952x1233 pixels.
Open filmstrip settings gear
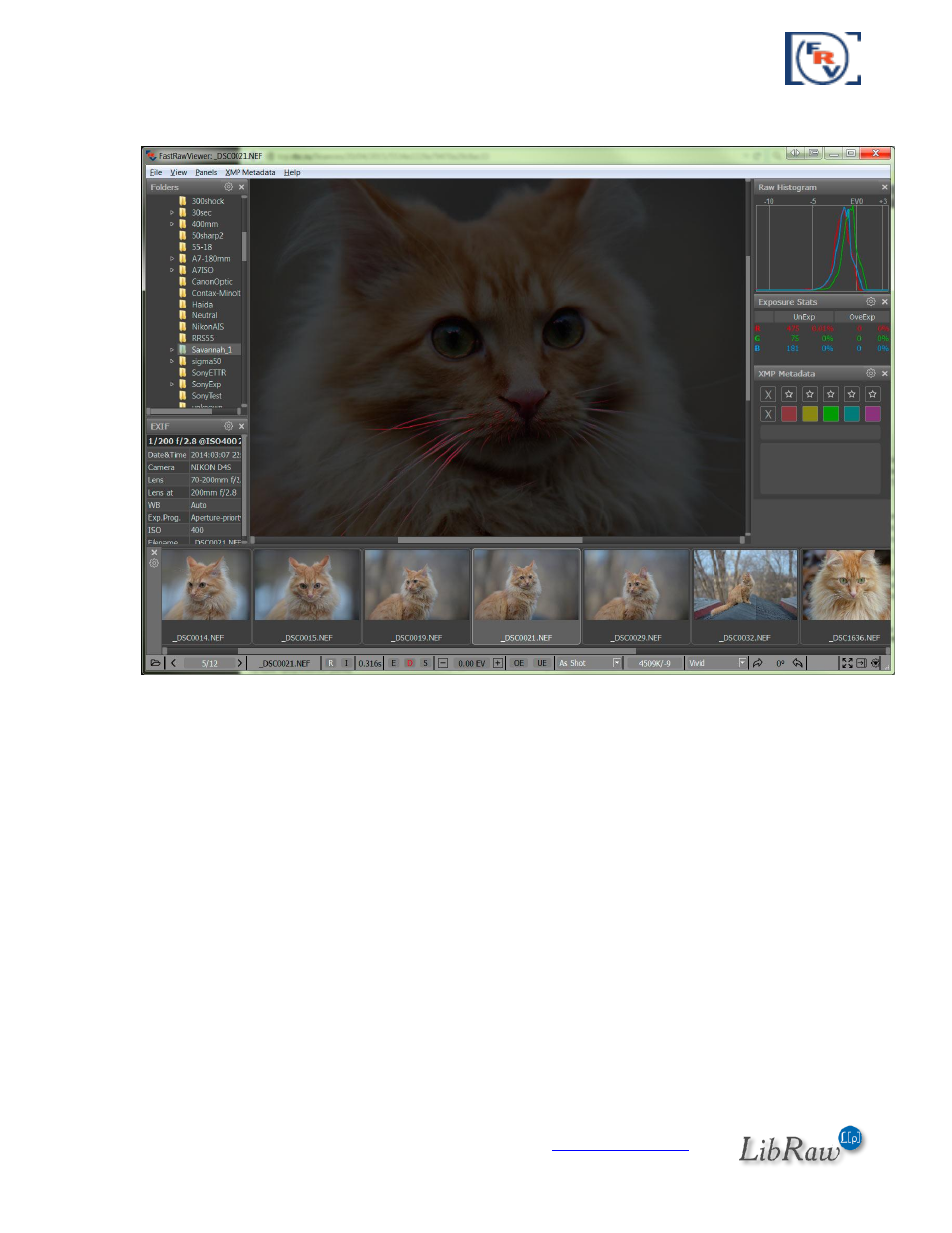(x=154, y=564)
